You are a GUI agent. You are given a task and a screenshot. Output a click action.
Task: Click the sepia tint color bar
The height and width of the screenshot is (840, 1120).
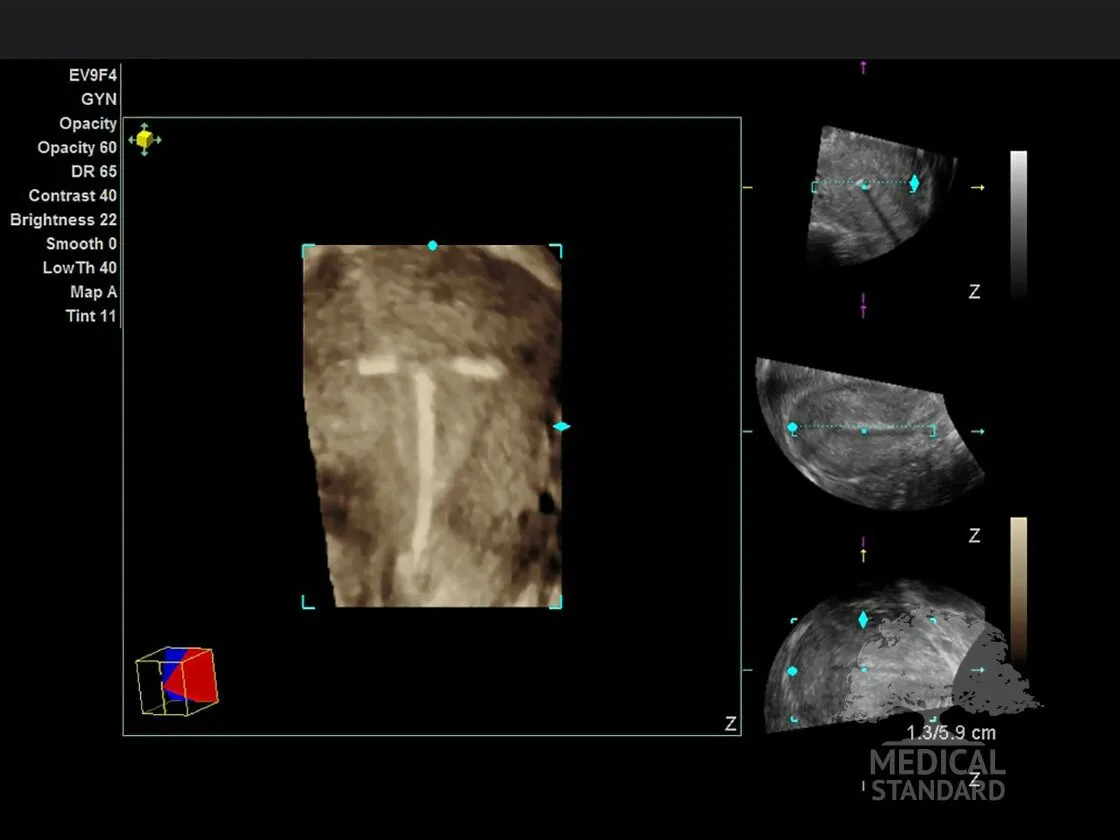(1018, 590)
